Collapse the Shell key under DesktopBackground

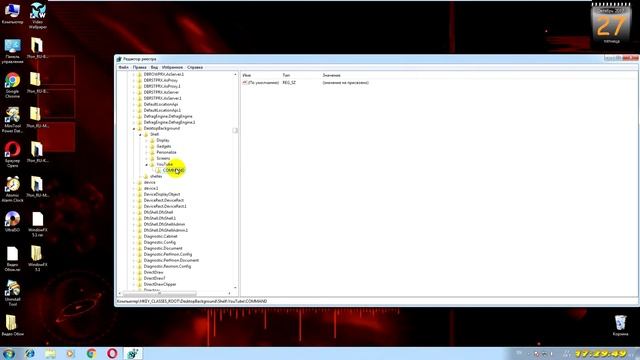click(140, 134)
